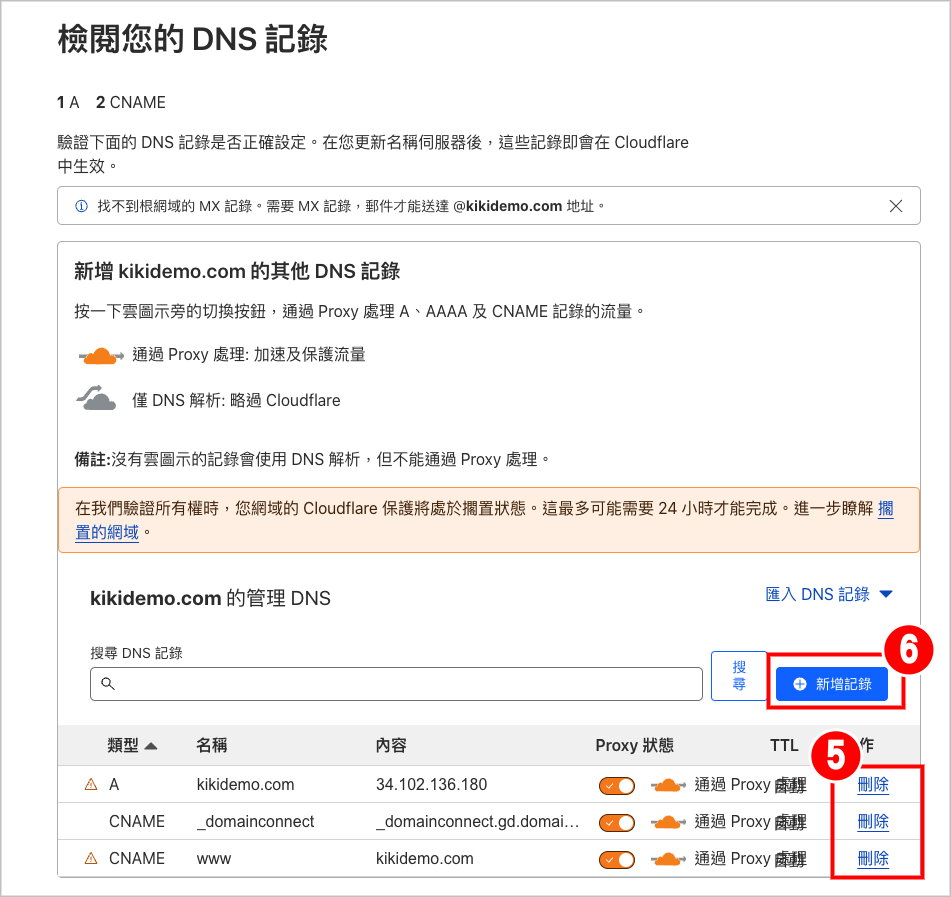Image resolution: width=951 pixels, height=897 pixels.
Task: Delete the kikidemo.com A record
Action: pyautogui.click(x=873, y=784)
